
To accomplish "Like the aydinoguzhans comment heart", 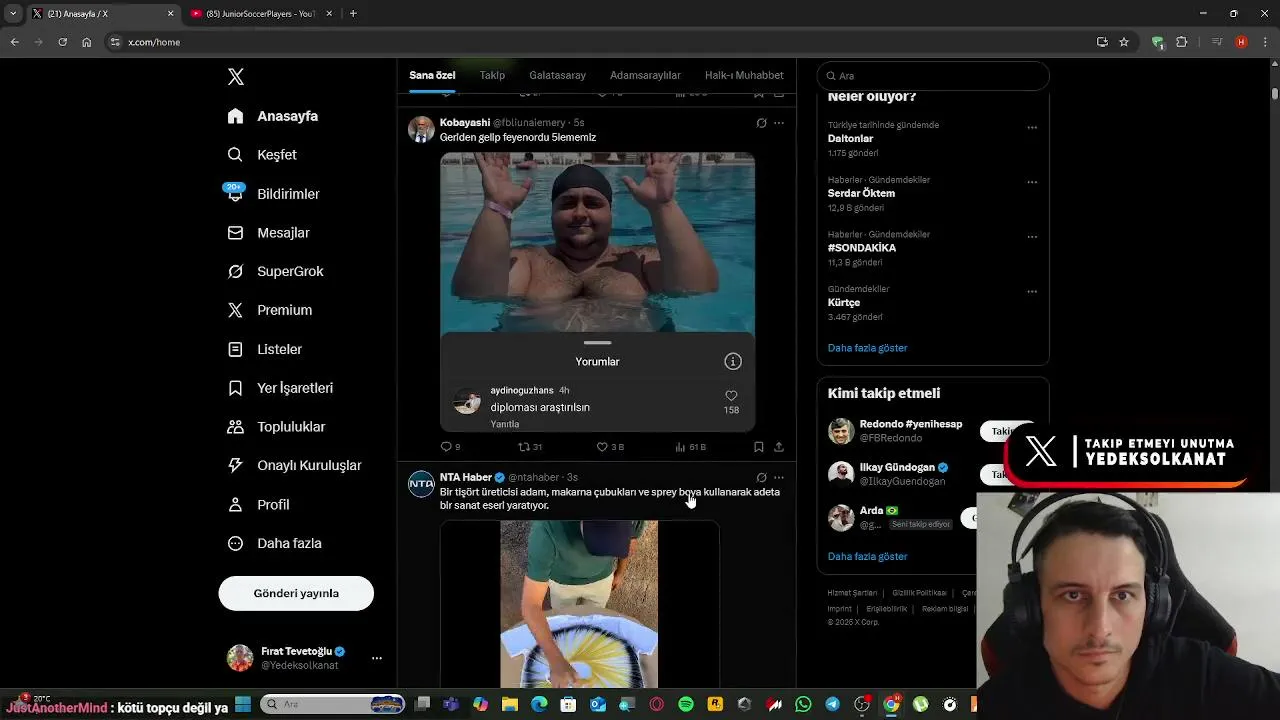I will (x=731, y=396).
